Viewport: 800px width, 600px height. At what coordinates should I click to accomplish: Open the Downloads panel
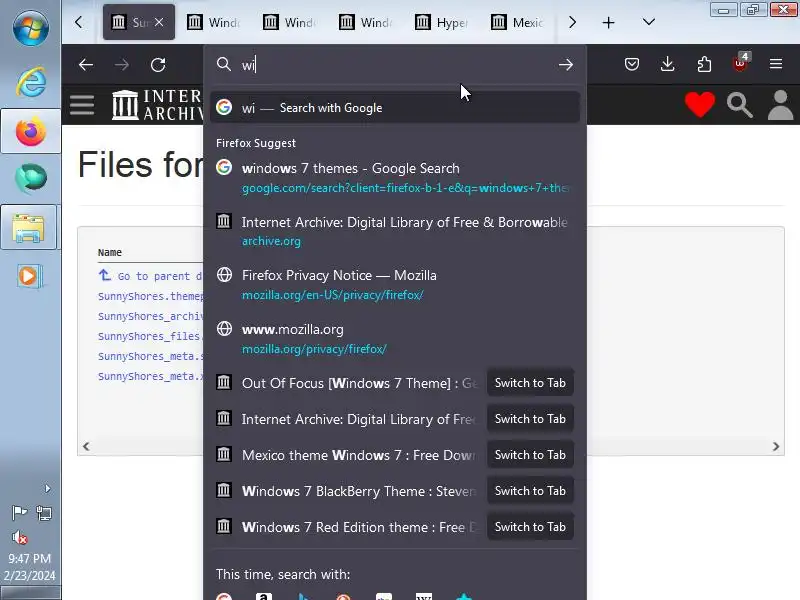[x=667, y=64]
